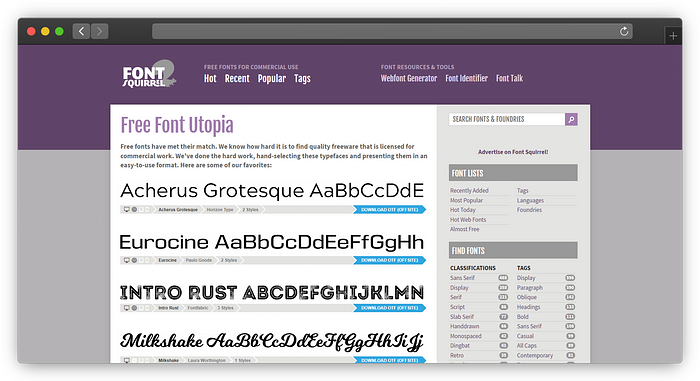Open the Font Talk page

509,78
